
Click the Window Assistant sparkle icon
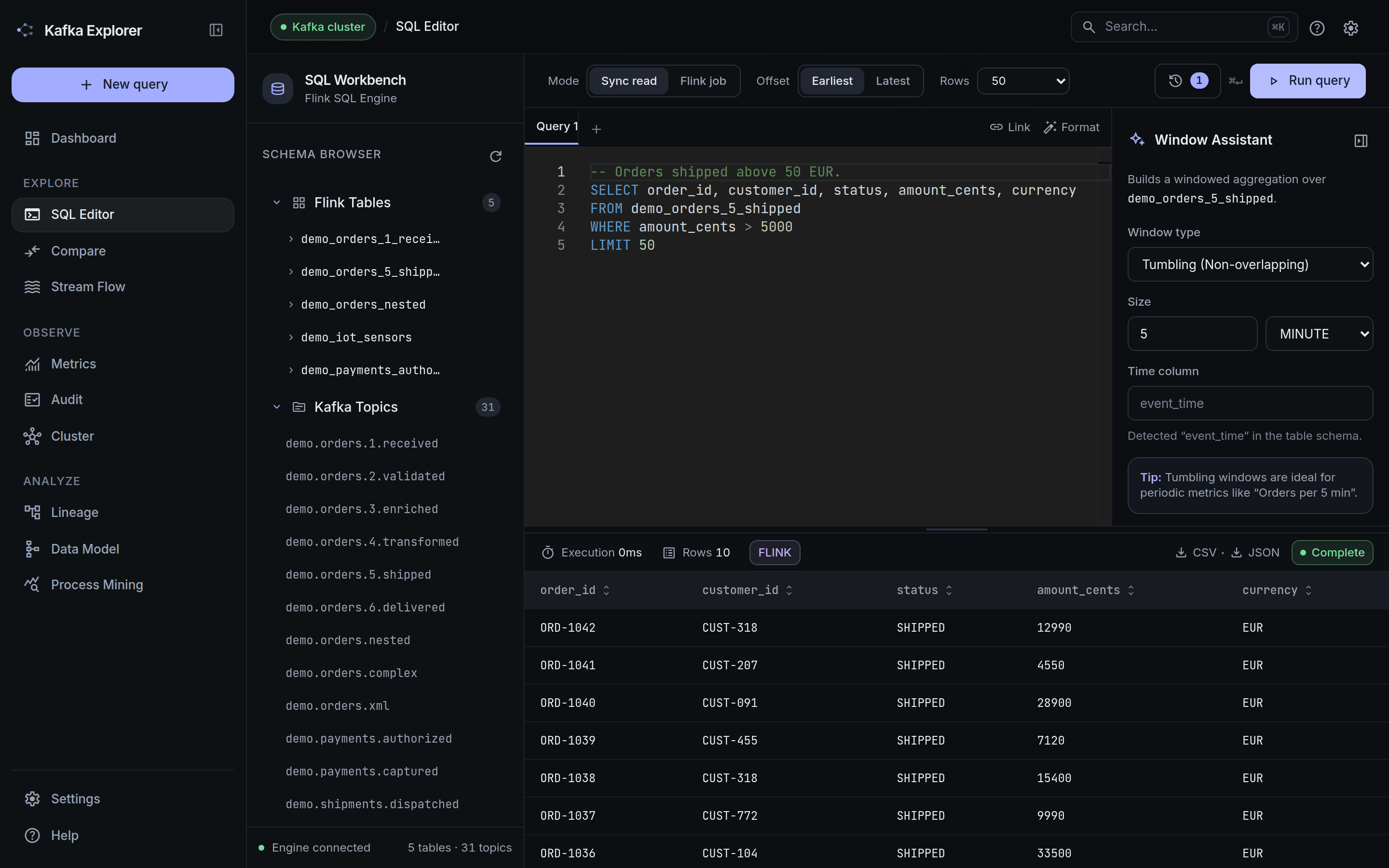click(1137, 139)
